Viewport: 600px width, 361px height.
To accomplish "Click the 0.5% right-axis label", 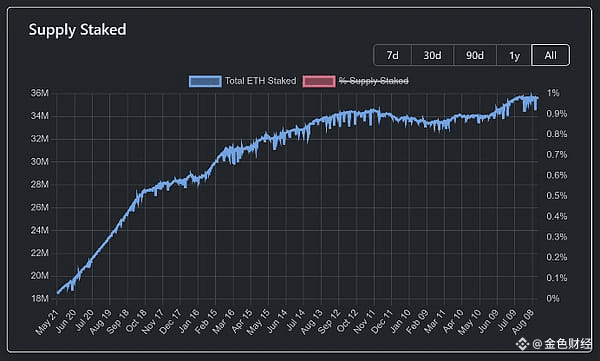I will click(557, 196).
